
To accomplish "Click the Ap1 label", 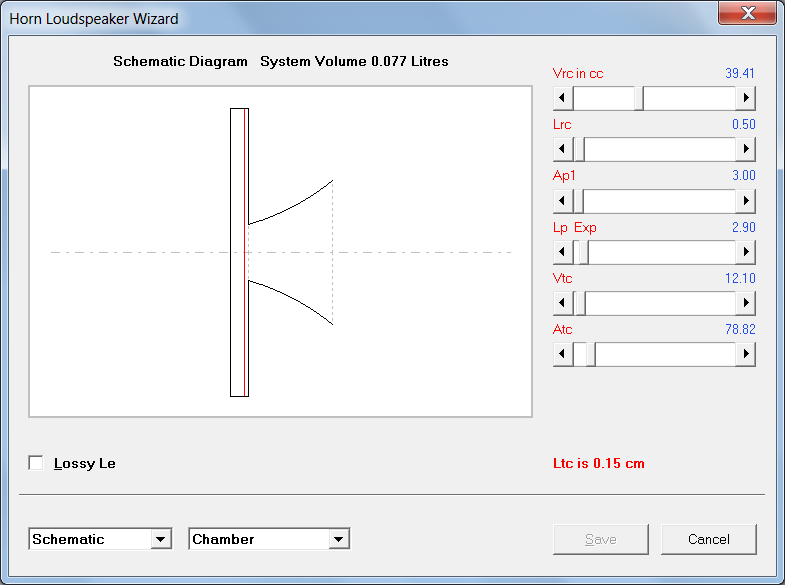I will (564, 176).
